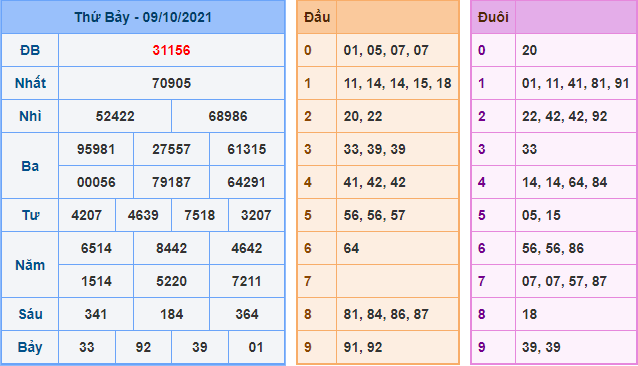Click Ba prize number 27557

[x=171, y=149]
